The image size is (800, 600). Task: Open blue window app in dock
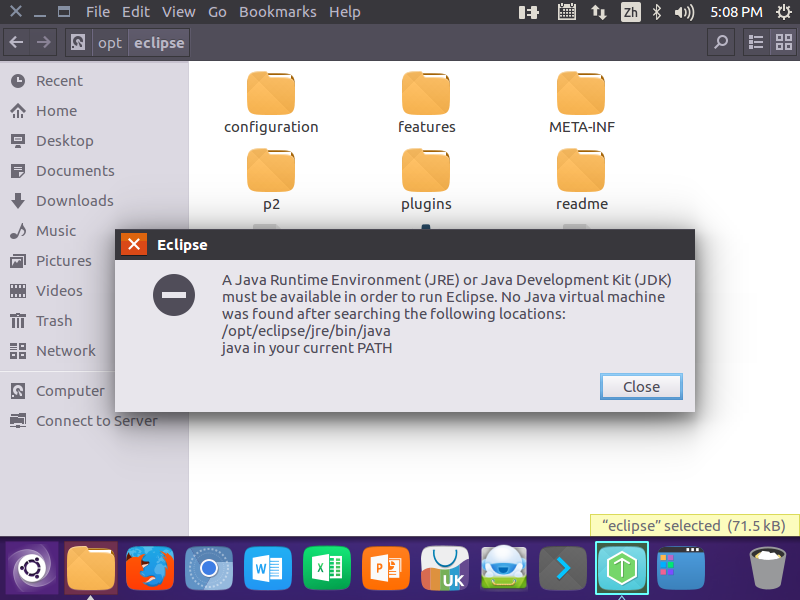click(x=681, y=568)
